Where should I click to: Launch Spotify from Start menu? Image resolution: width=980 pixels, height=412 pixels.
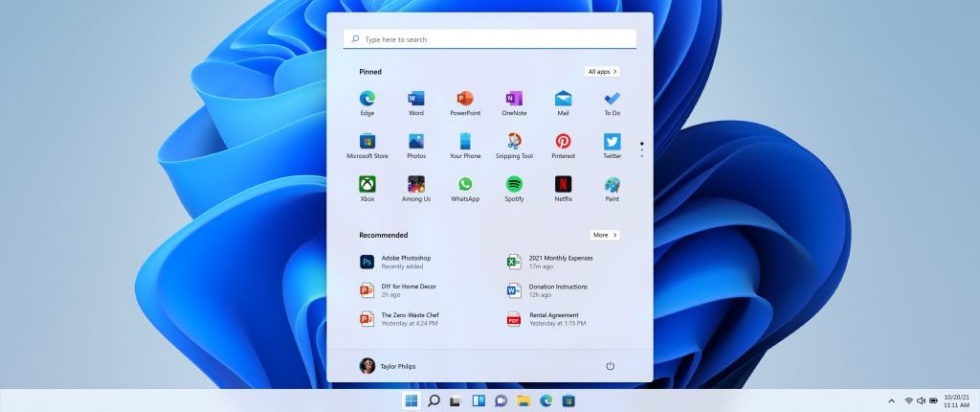[514, 185]
